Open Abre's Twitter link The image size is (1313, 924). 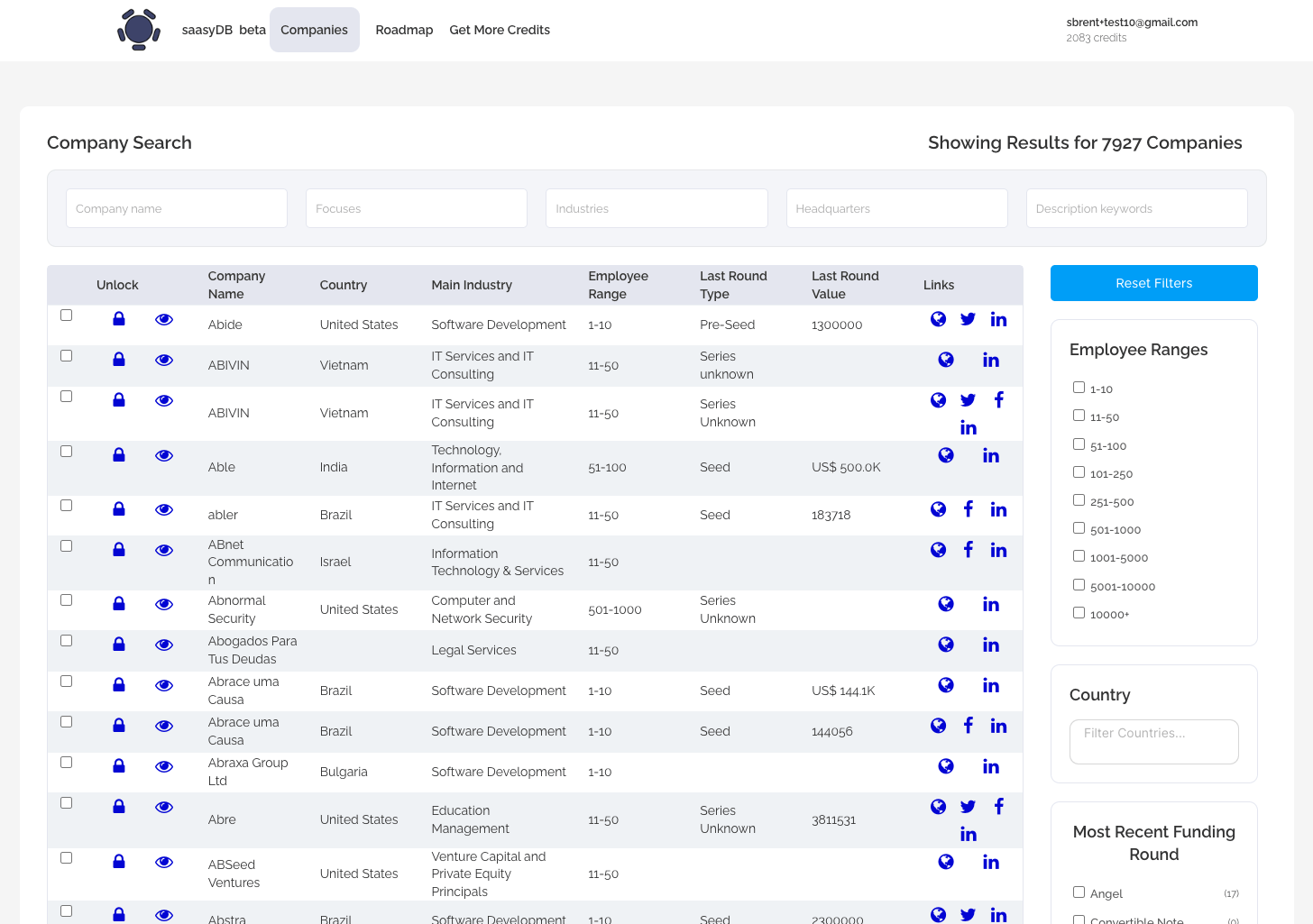pos(968,807)
